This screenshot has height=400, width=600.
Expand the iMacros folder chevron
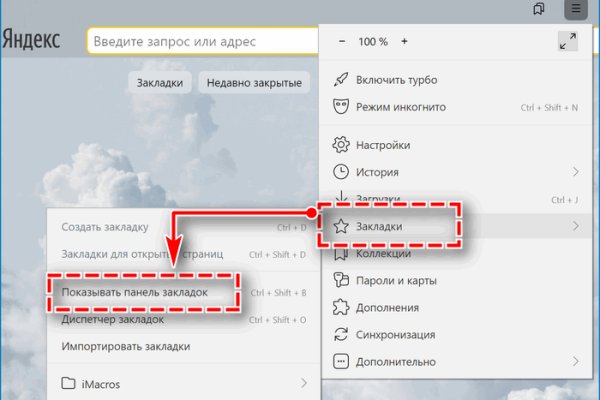point(303,383)
